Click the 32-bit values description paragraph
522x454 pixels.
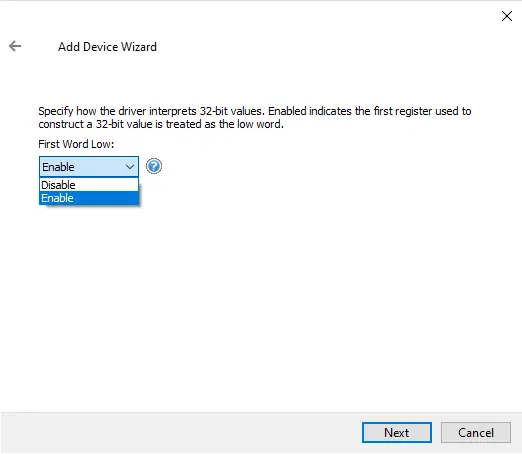(255, 117)
